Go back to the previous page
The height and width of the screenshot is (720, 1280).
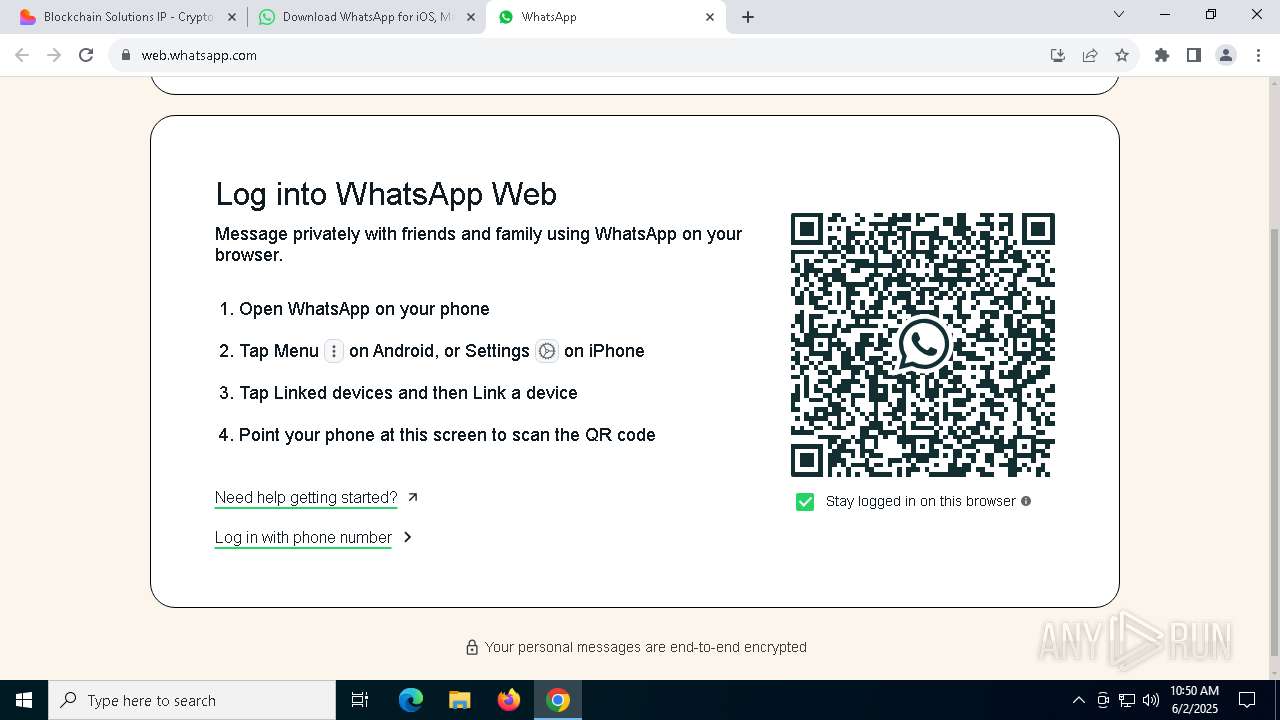22,55
